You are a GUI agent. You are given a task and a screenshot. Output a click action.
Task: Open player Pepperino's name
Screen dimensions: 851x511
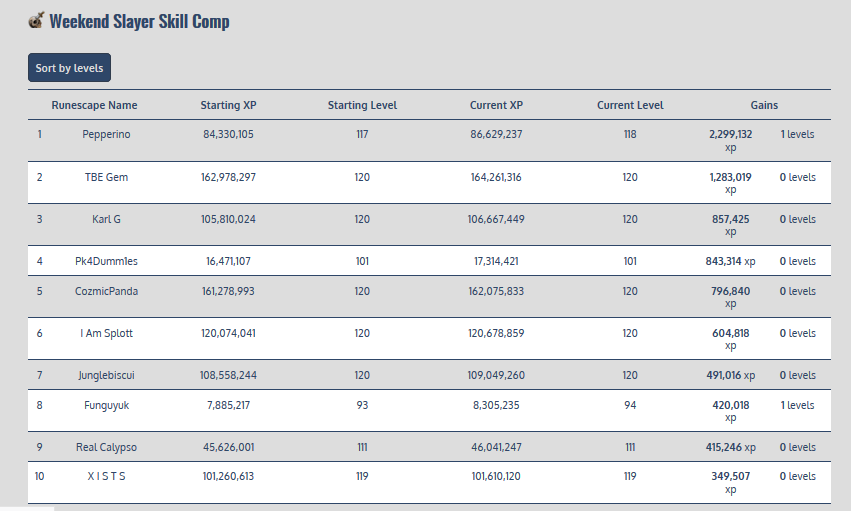click(x=106, y=134)
